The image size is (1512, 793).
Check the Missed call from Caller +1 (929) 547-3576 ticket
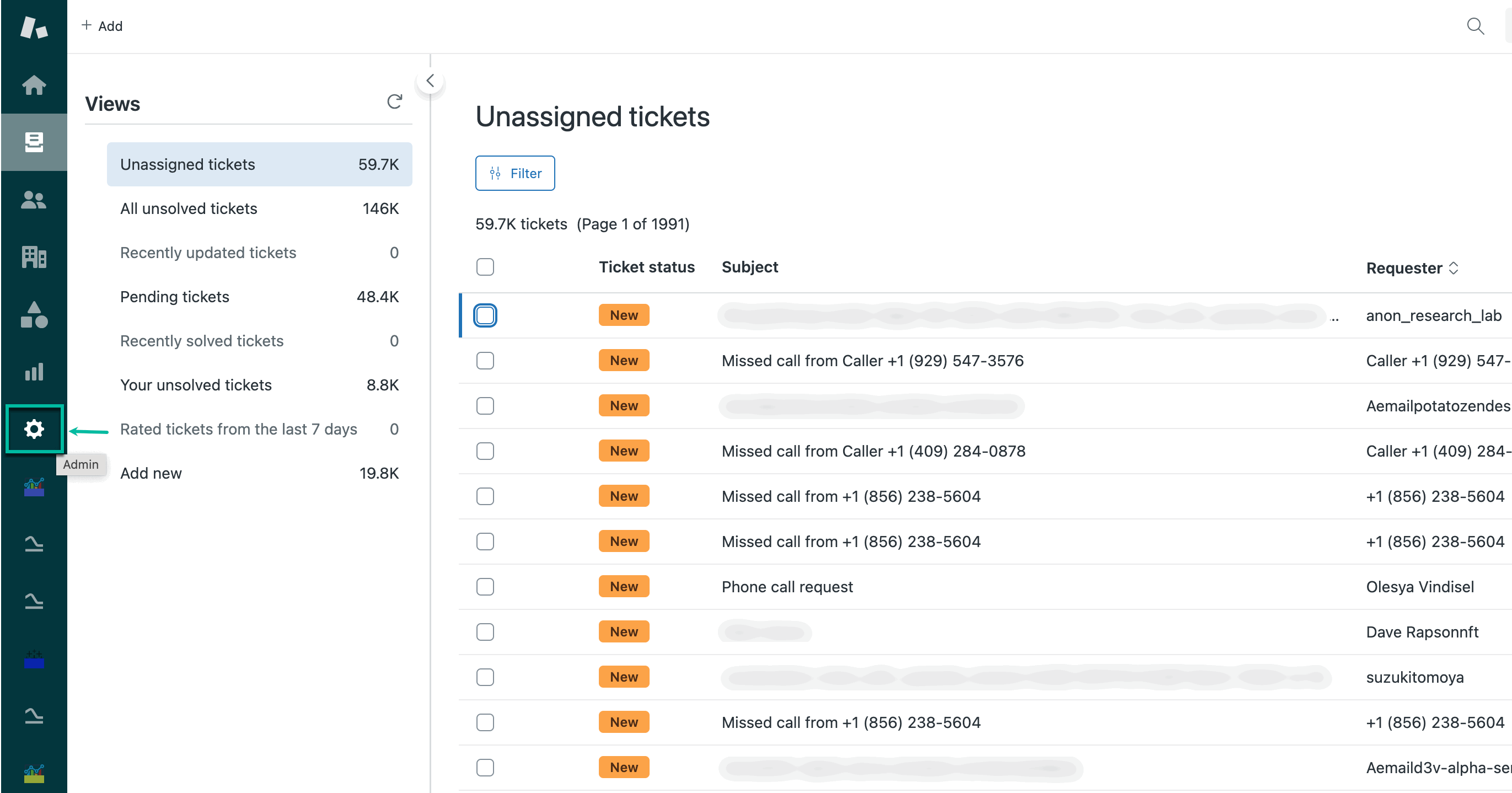click(485, 361)
